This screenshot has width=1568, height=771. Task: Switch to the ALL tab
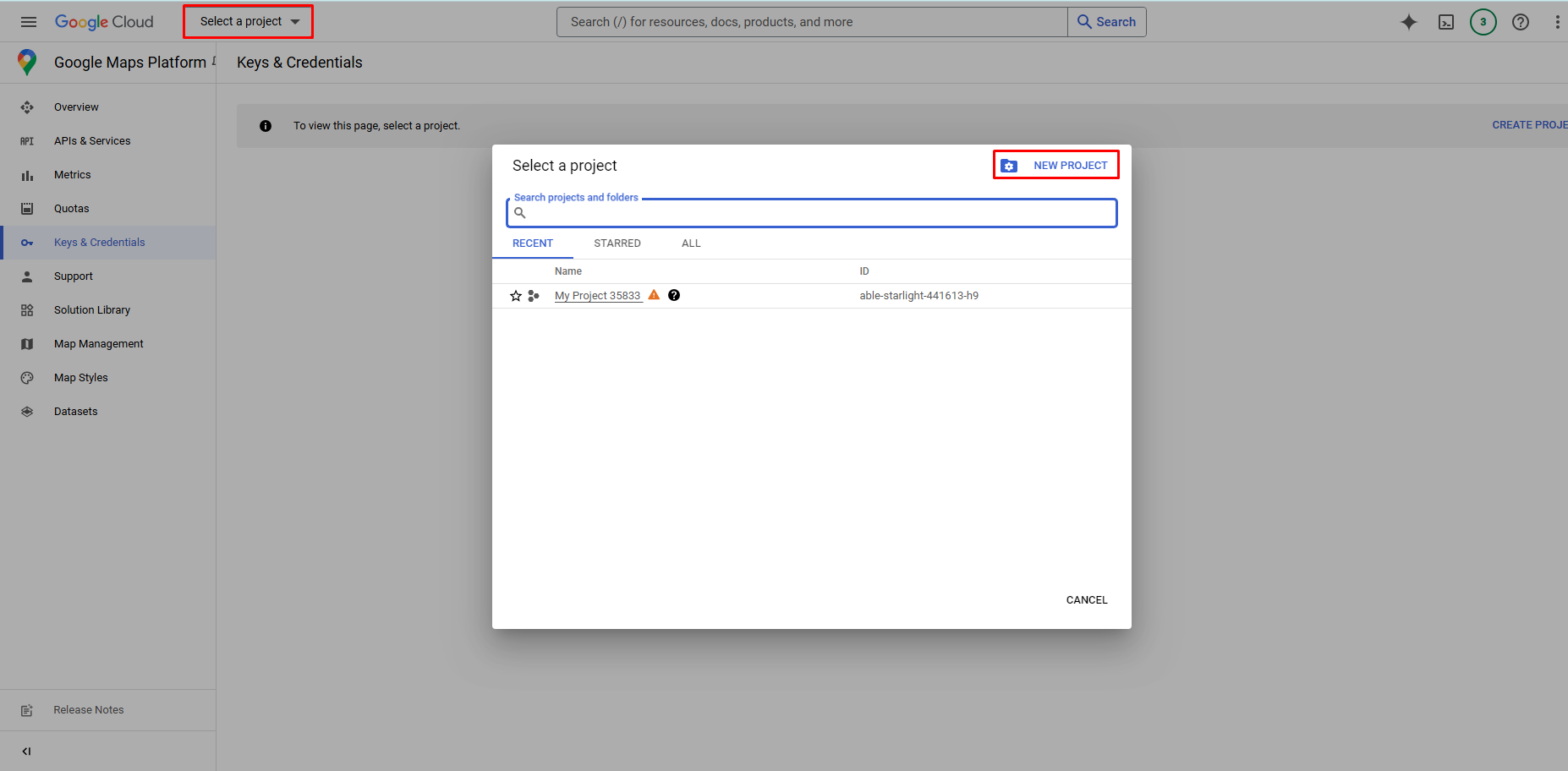coord(691,243)
